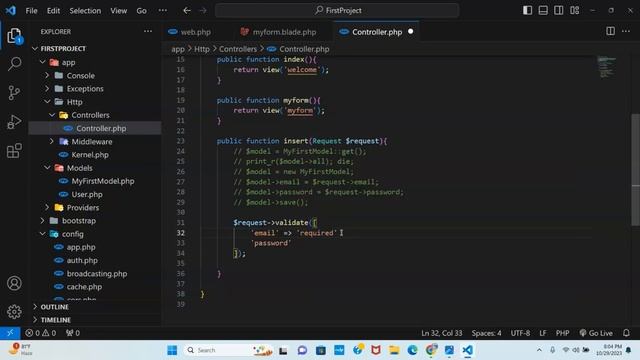Customize layout icon in title bar
Viewport: 640px width, 360px height.
tap(575, 10)
